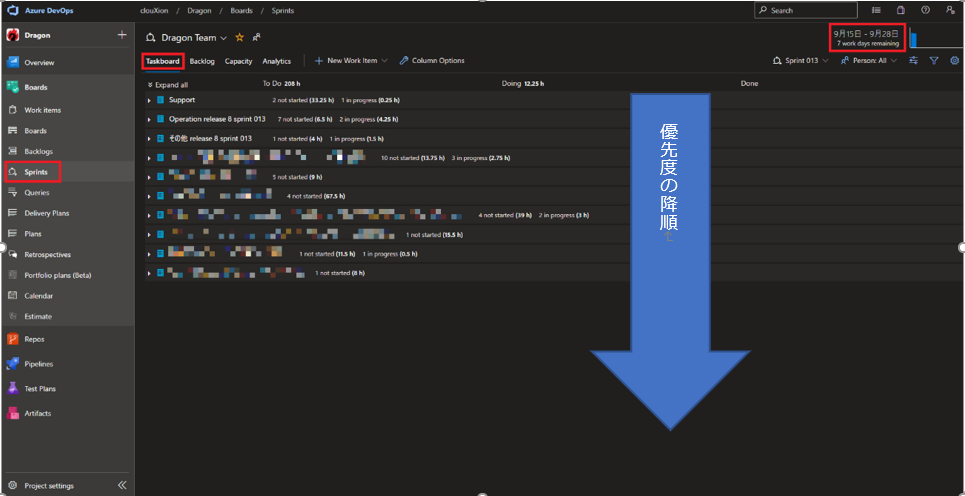Screen dimensions: 965x496
Task: Click the Support work item title
Action: (x=182, y=100)
